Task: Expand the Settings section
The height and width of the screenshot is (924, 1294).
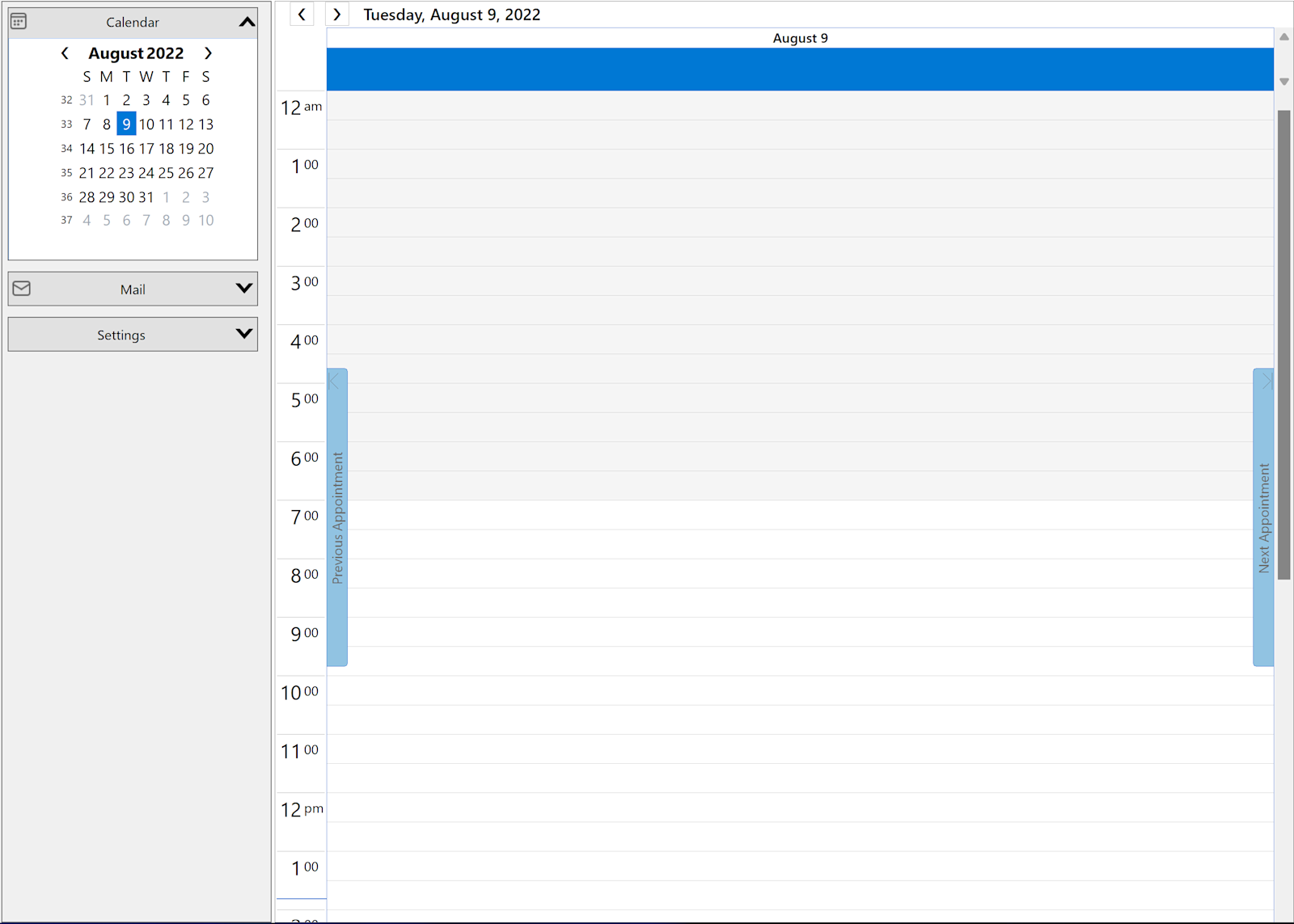Action: click(243, 334)
